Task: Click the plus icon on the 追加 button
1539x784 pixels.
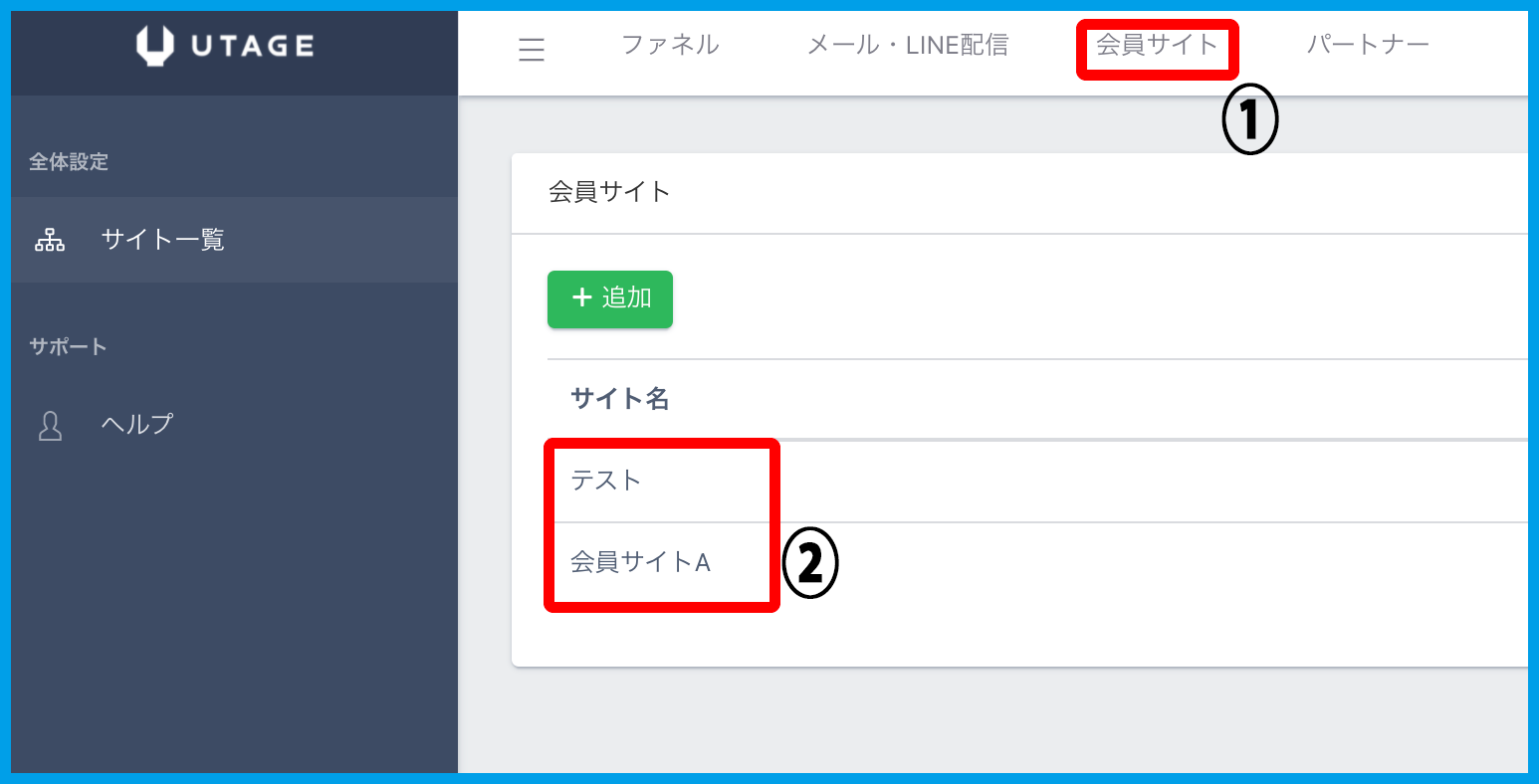Action: tap(582, 298)
